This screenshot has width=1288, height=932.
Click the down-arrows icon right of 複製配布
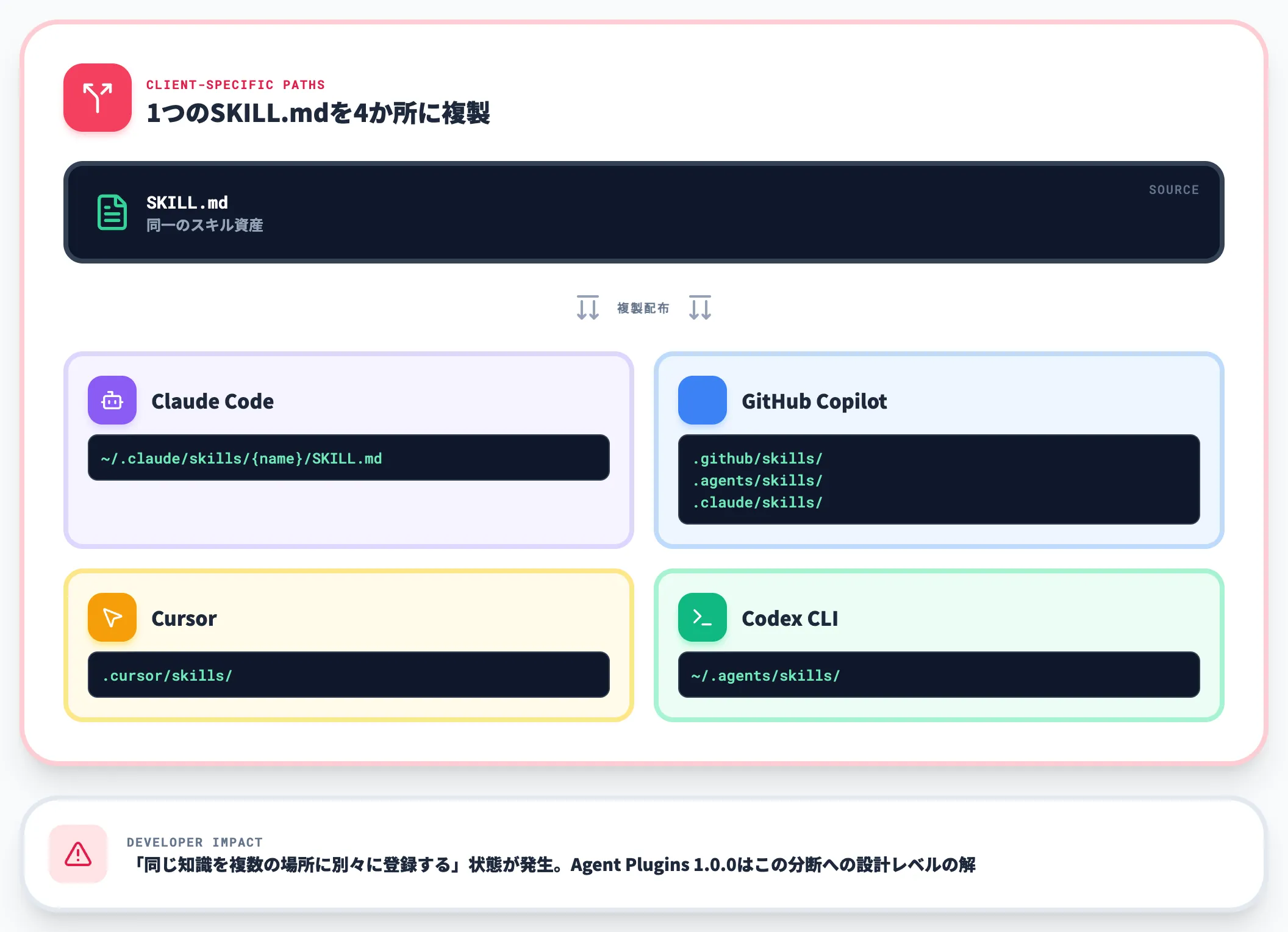tap(700, 307)
